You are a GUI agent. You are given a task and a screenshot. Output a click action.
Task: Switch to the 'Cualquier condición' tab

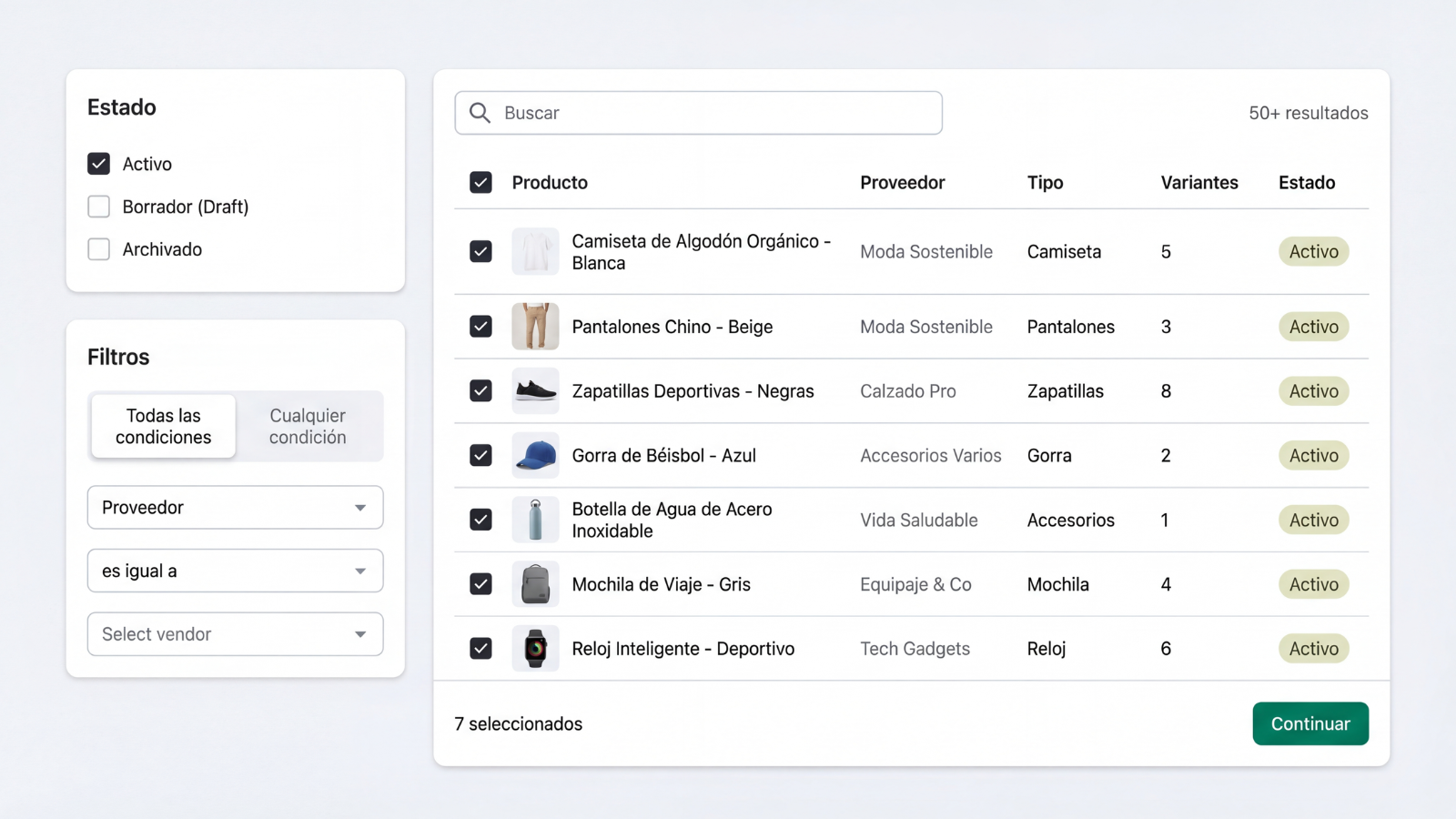click(307, 426)
